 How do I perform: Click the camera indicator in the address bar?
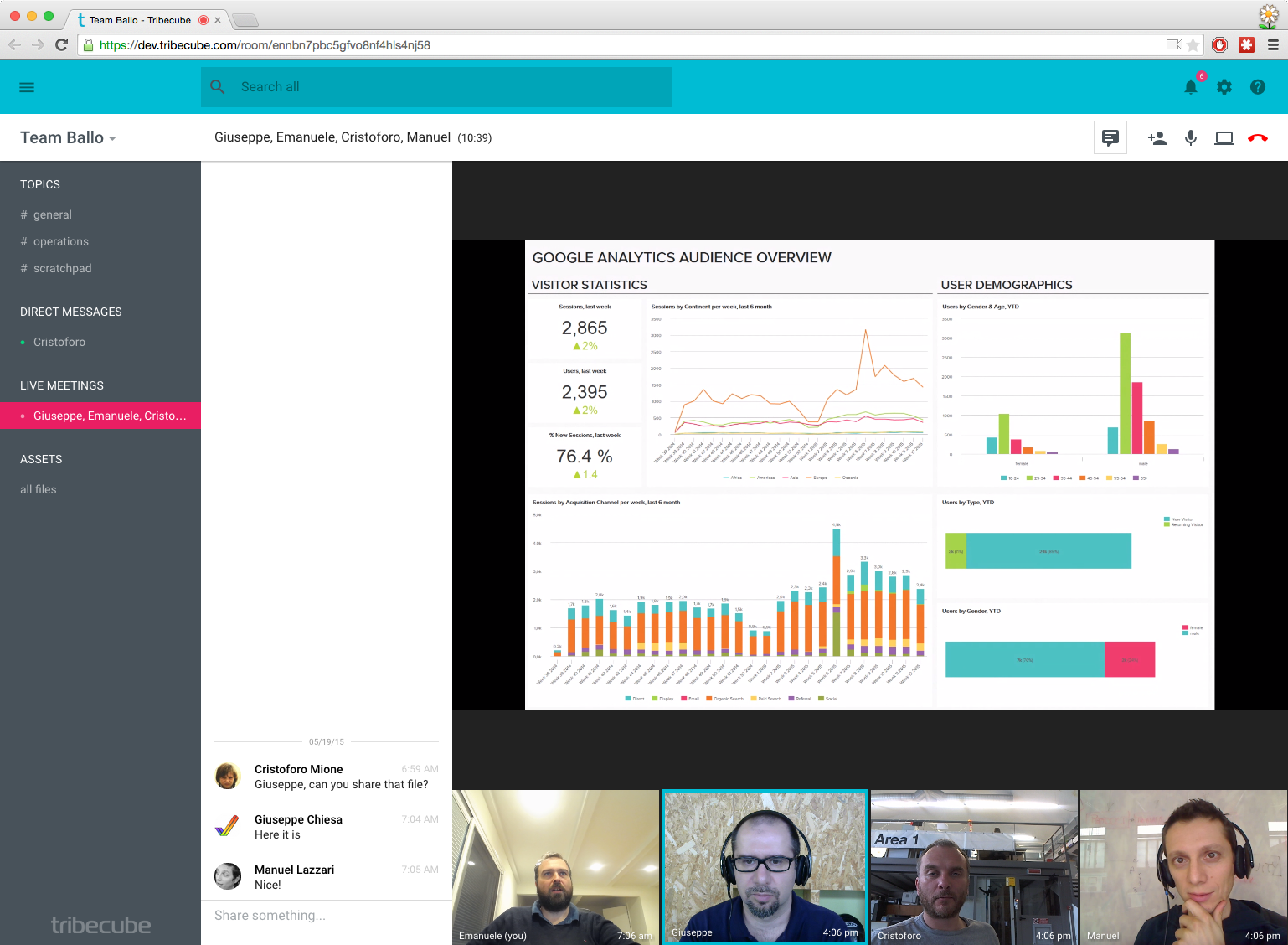click(1174, 45)
